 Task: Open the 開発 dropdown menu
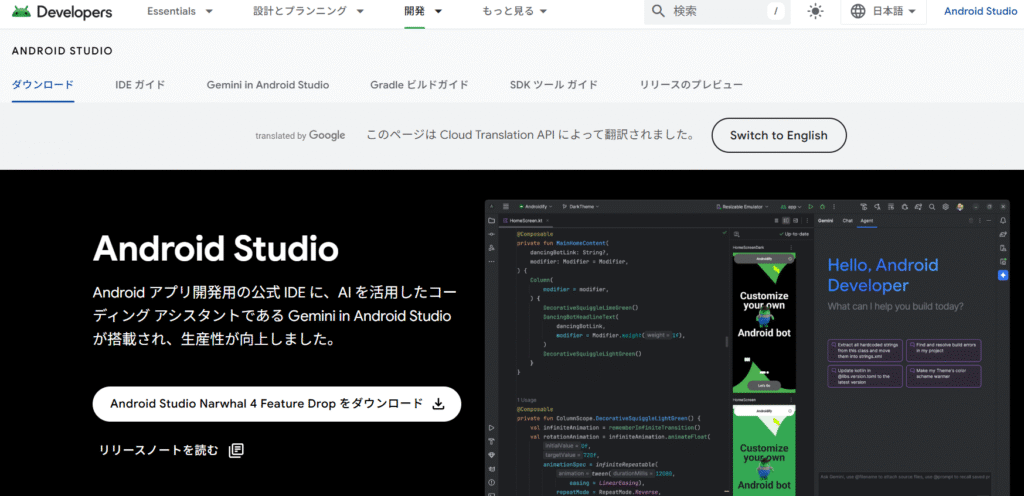(x=424, y=12)
